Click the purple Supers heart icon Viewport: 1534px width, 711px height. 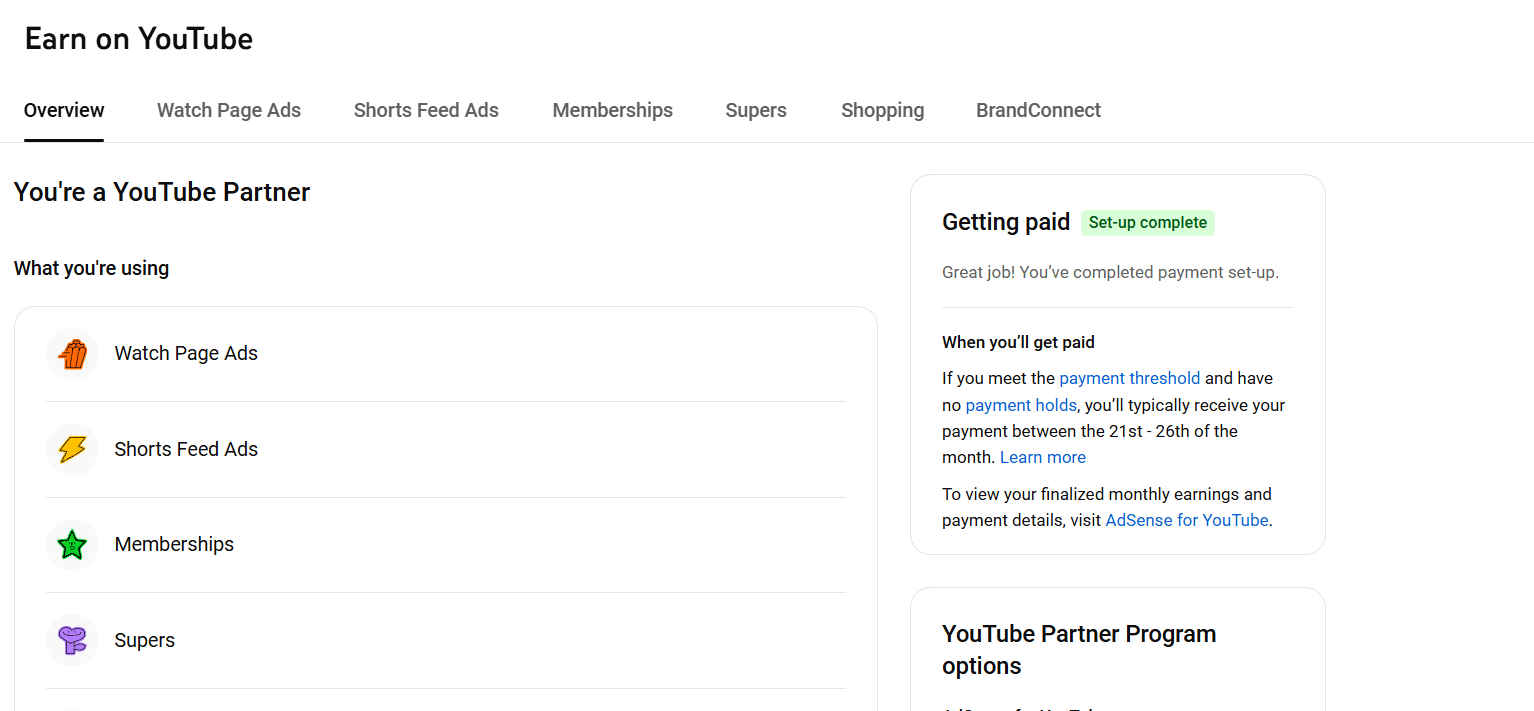click(72, 641)
